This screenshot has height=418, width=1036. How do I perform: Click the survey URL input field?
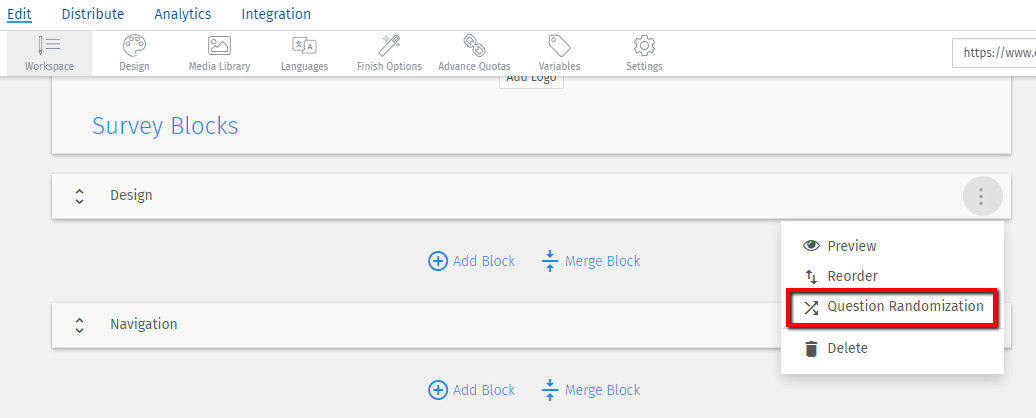point(994,53)
